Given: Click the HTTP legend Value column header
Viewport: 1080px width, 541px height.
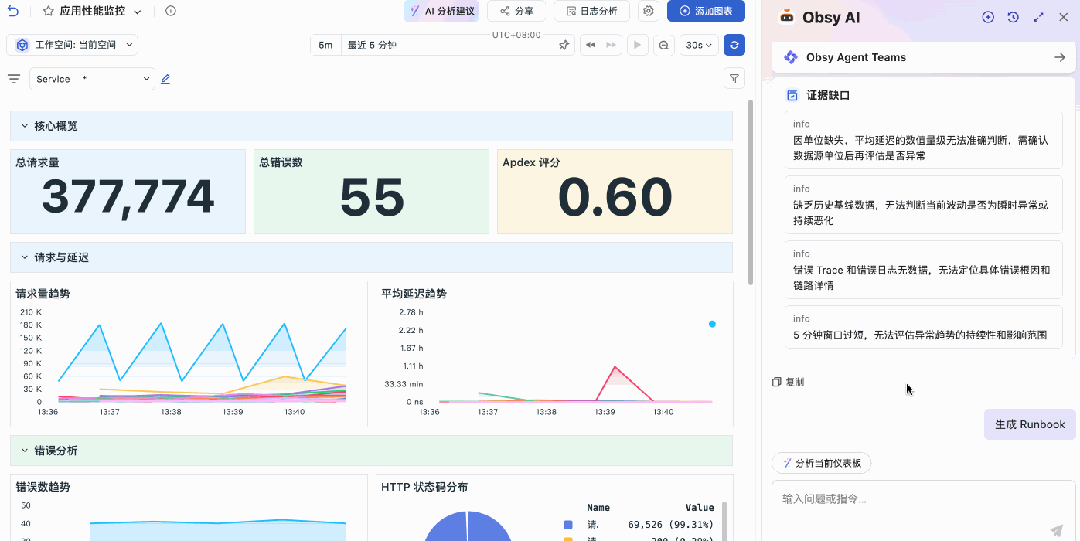Looking at the screenshot, I should [x=699, y=507].
